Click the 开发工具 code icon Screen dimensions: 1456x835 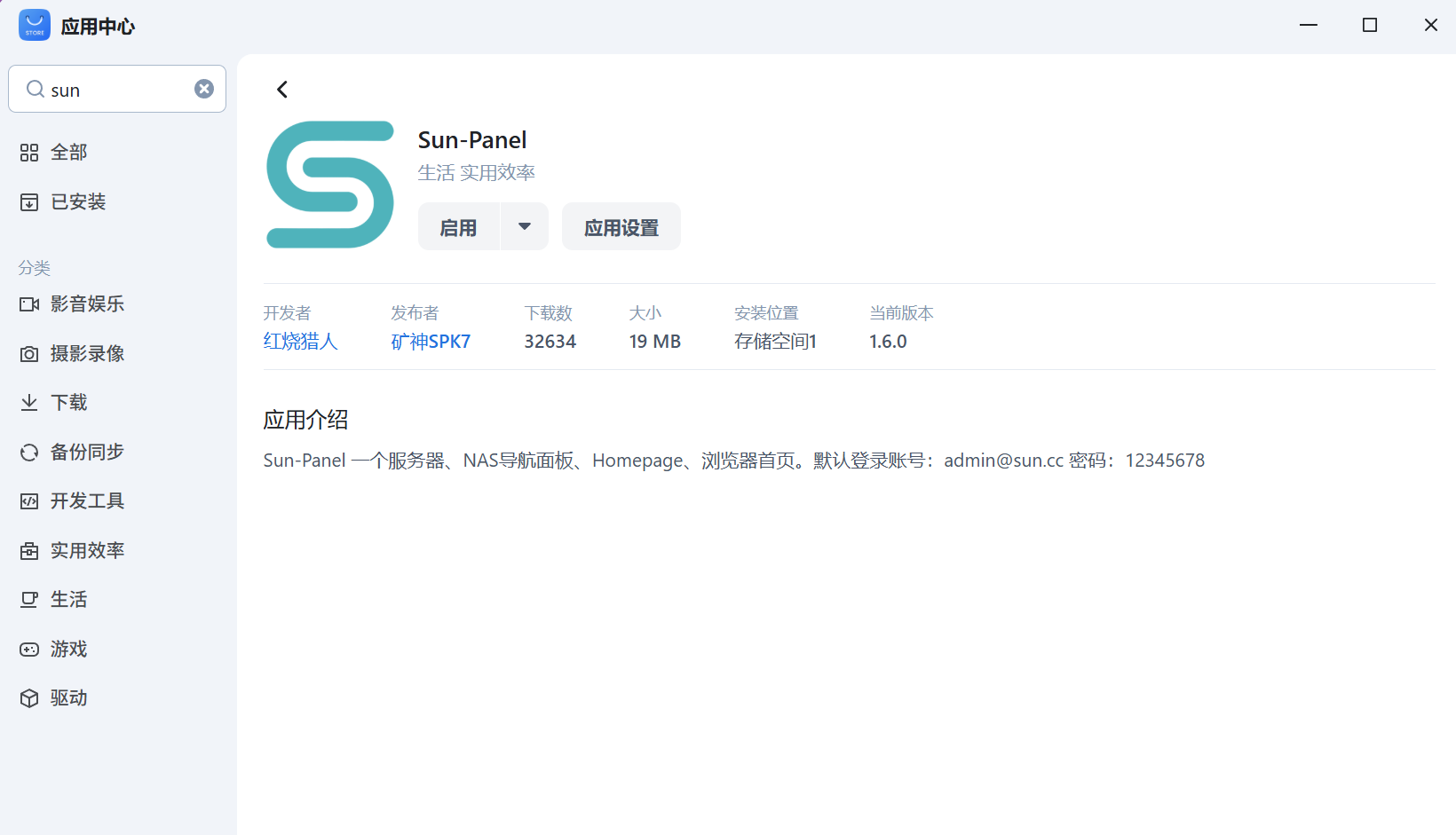point(29,501)
